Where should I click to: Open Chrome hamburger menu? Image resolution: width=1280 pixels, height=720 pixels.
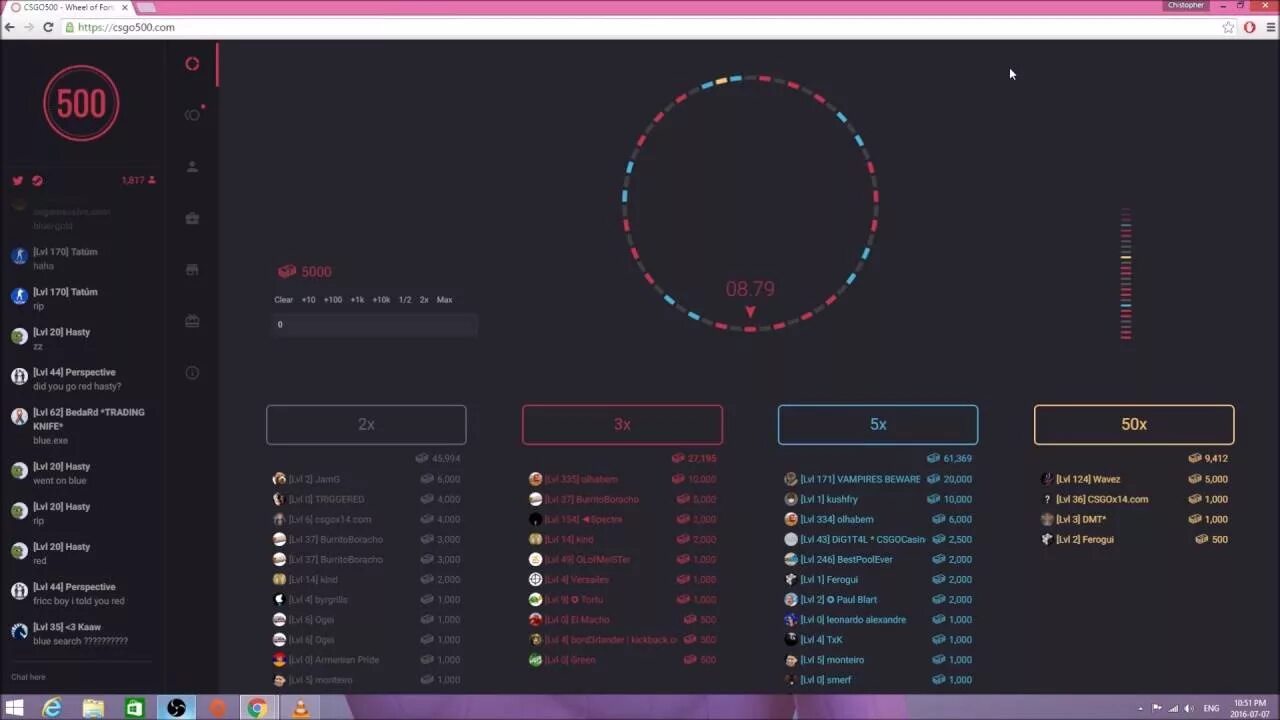1270,27
